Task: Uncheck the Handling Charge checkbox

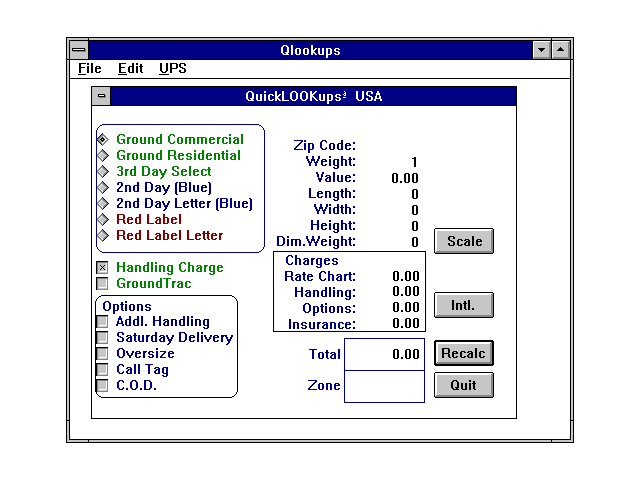Action: (x=102, y=268)
